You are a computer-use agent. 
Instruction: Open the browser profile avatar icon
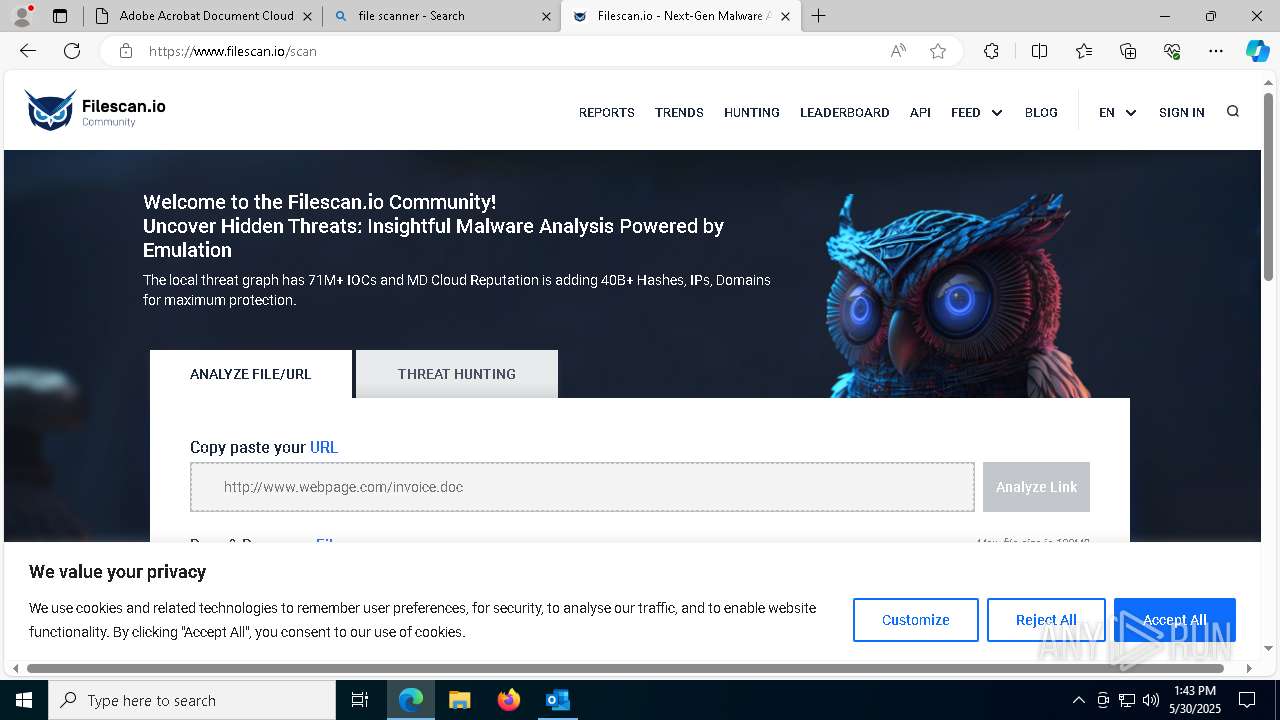point(22,16)
